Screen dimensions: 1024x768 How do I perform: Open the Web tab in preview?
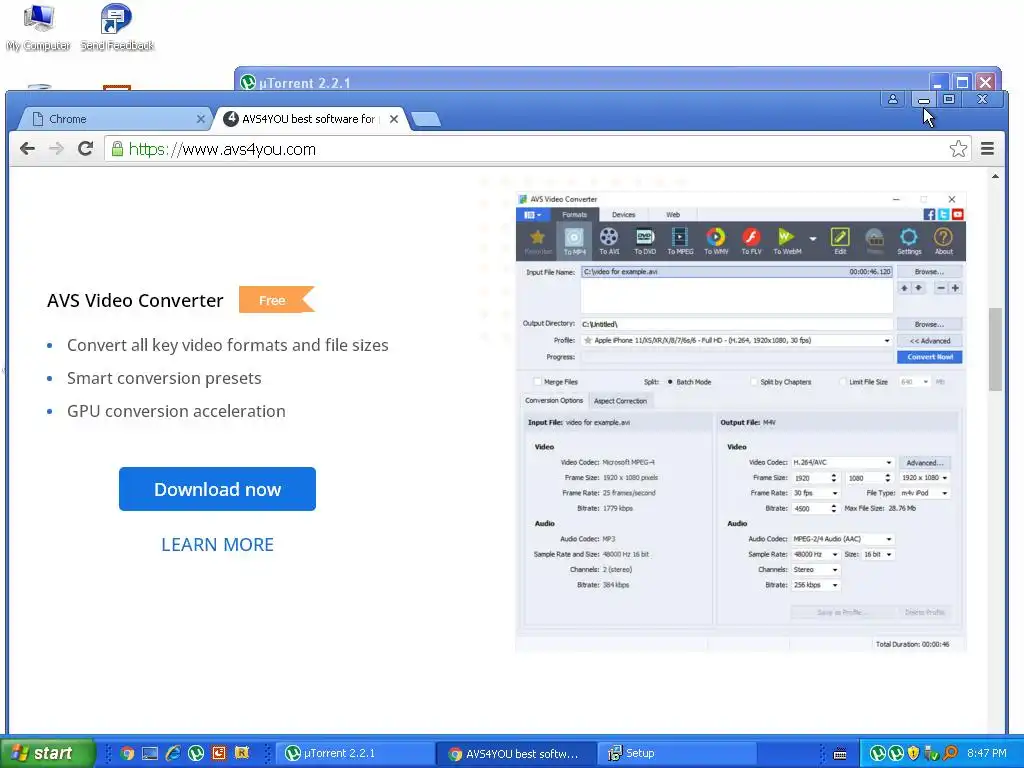point(673,214)
